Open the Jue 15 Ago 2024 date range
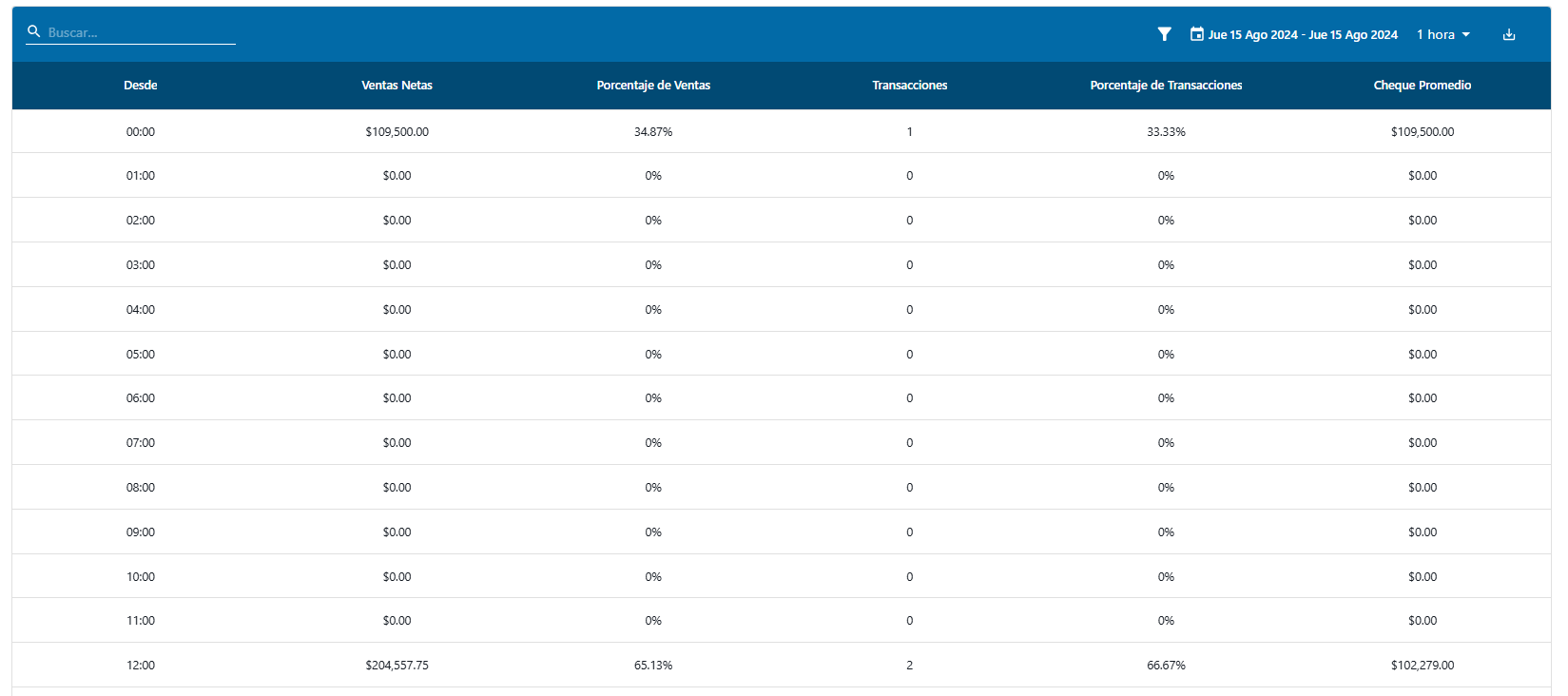 click(1302, 35)
